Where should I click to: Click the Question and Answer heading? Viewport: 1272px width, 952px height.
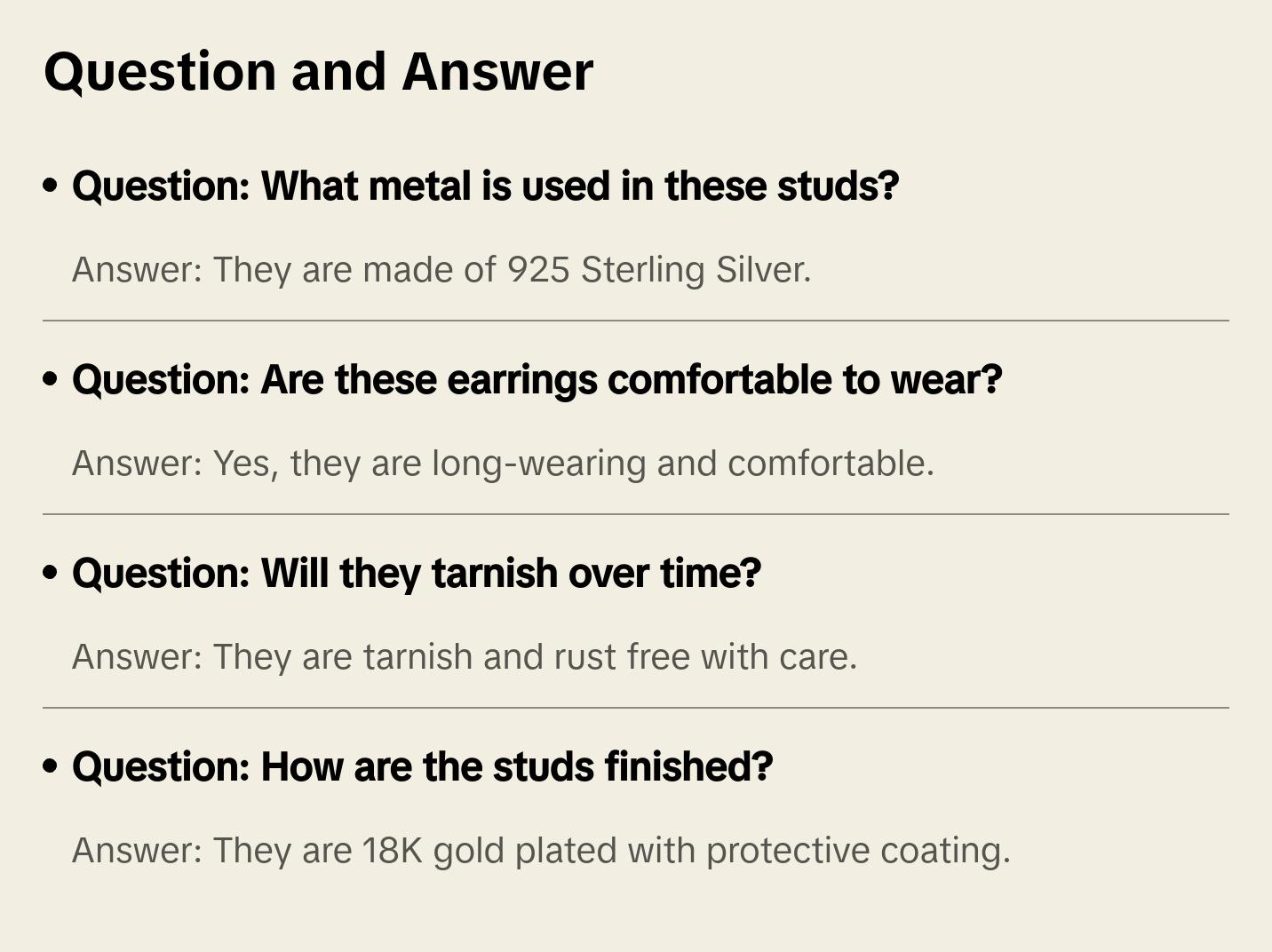(318, 72)
